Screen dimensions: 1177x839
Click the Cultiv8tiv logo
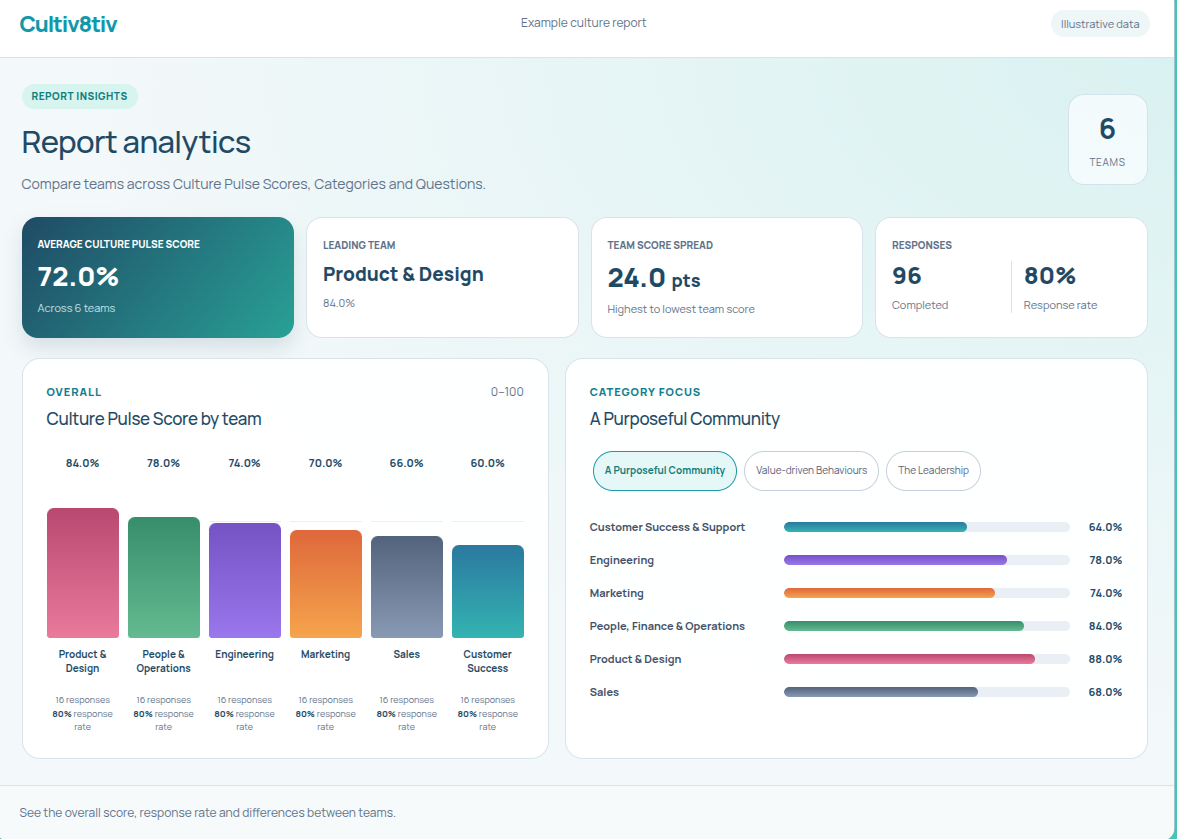point(68,24)
